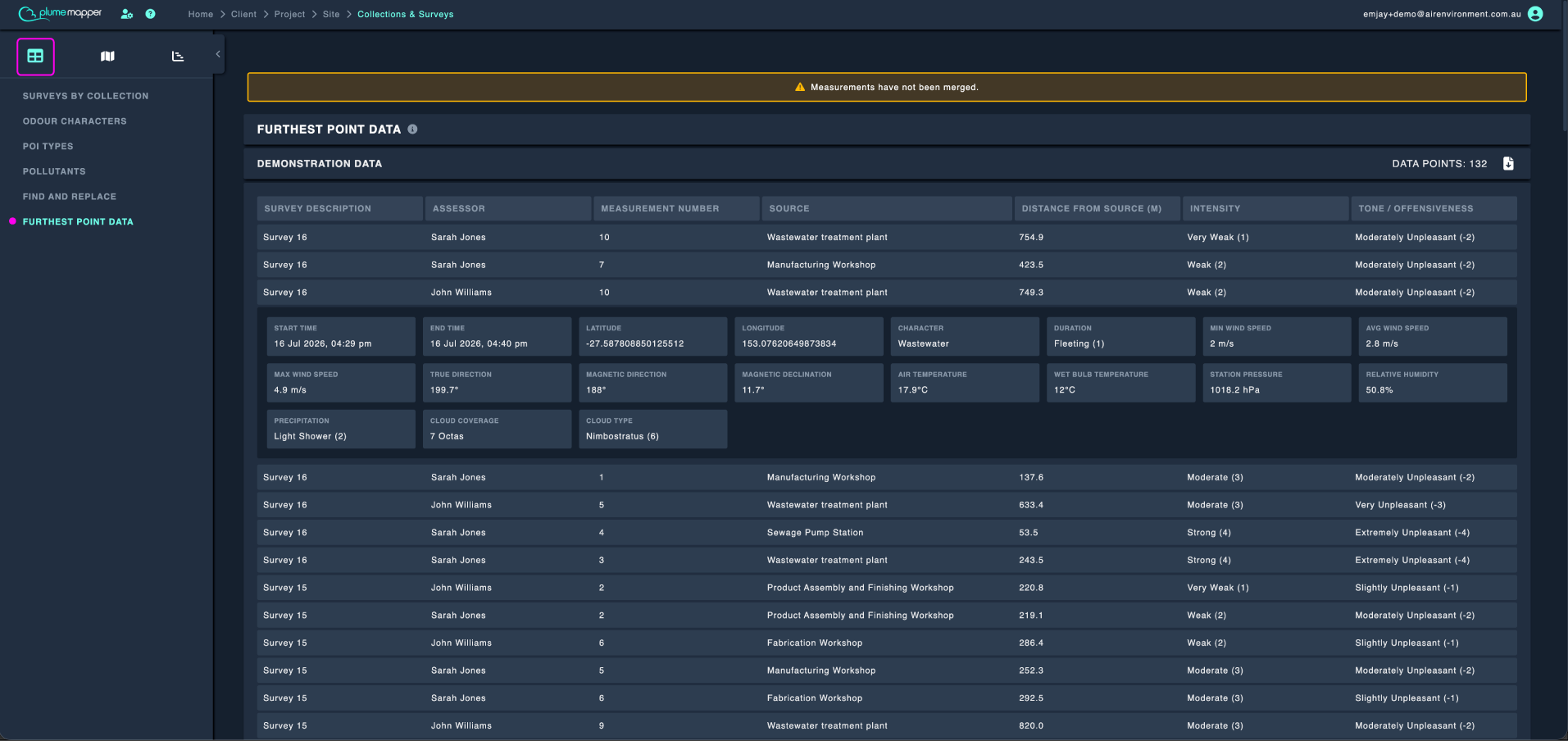
Task: Expand the row with distance 820.0
Action: (887, 725)
